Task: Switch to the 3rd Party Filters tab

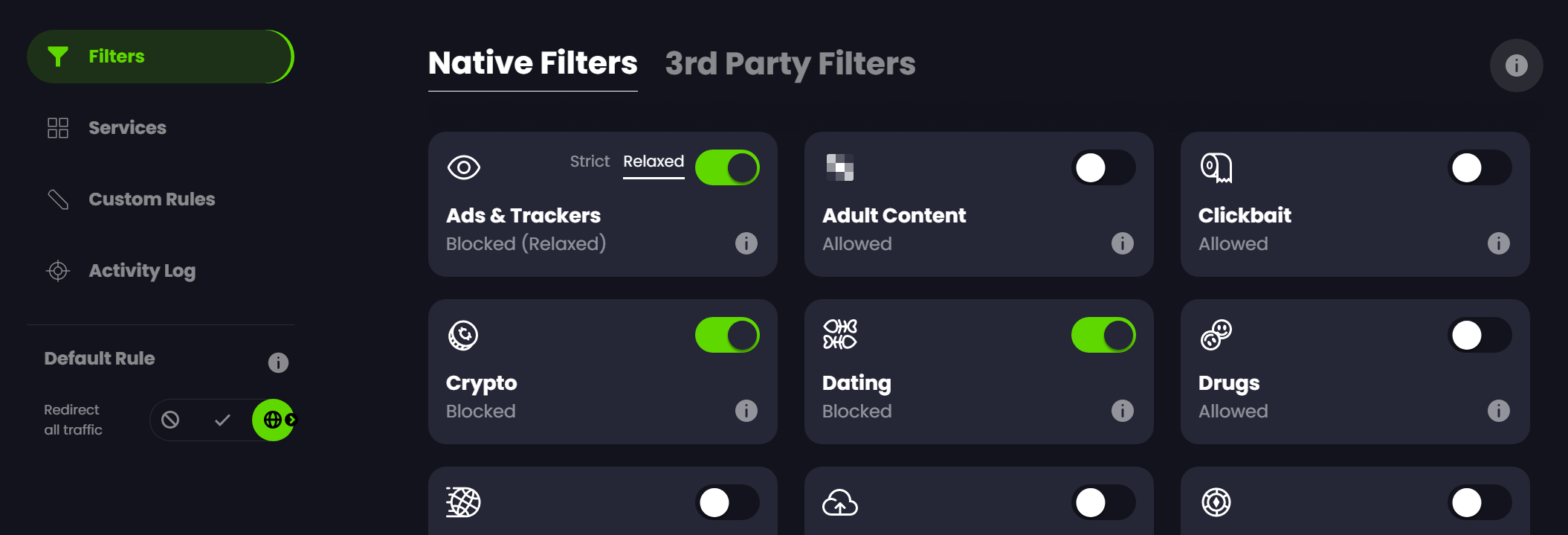Action: coord(790,64)
